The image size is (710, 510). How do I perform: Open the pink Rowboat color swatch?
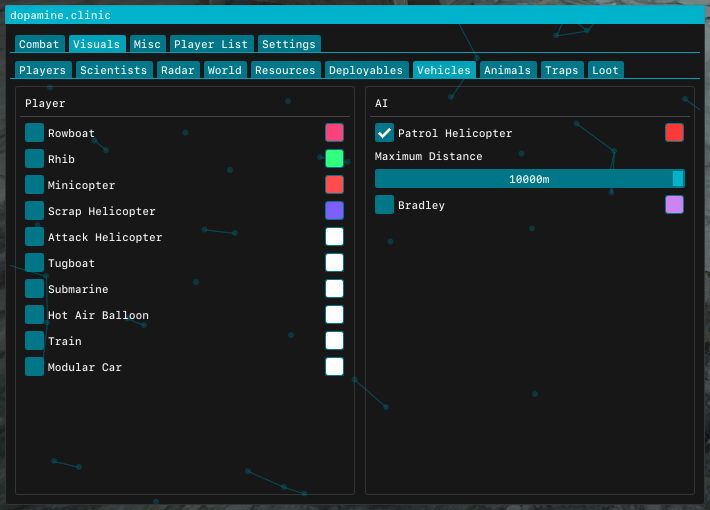334,133
